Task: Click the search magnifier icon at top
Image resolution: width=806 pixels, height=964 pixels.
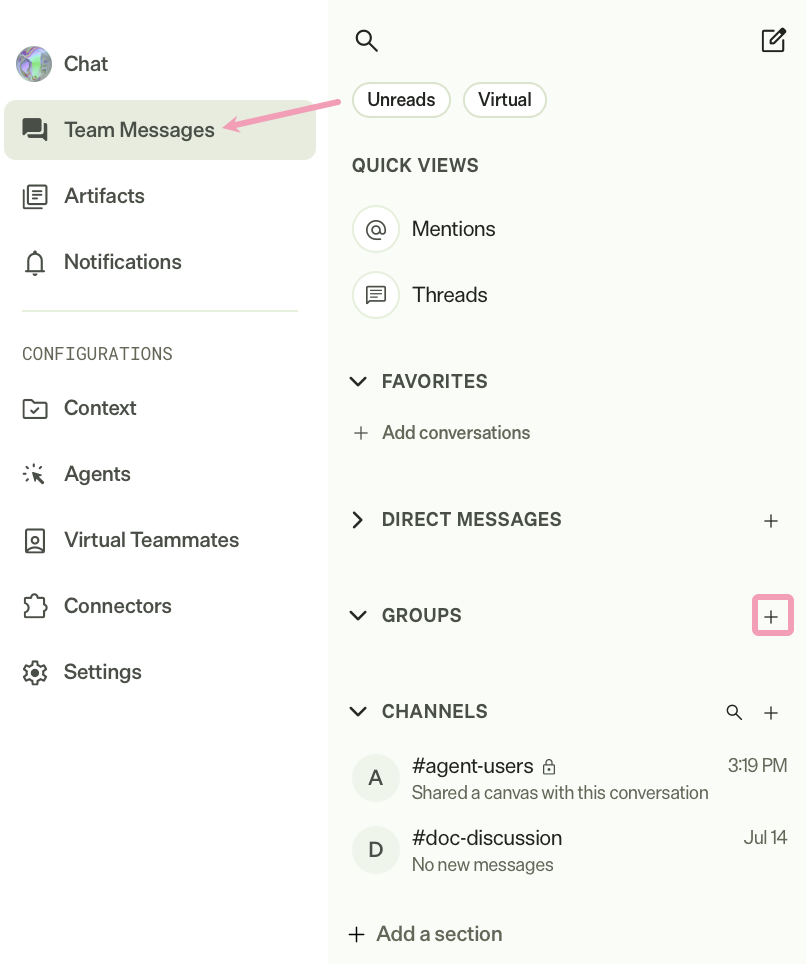Action: pyautogui.click(x=366, y=41)
